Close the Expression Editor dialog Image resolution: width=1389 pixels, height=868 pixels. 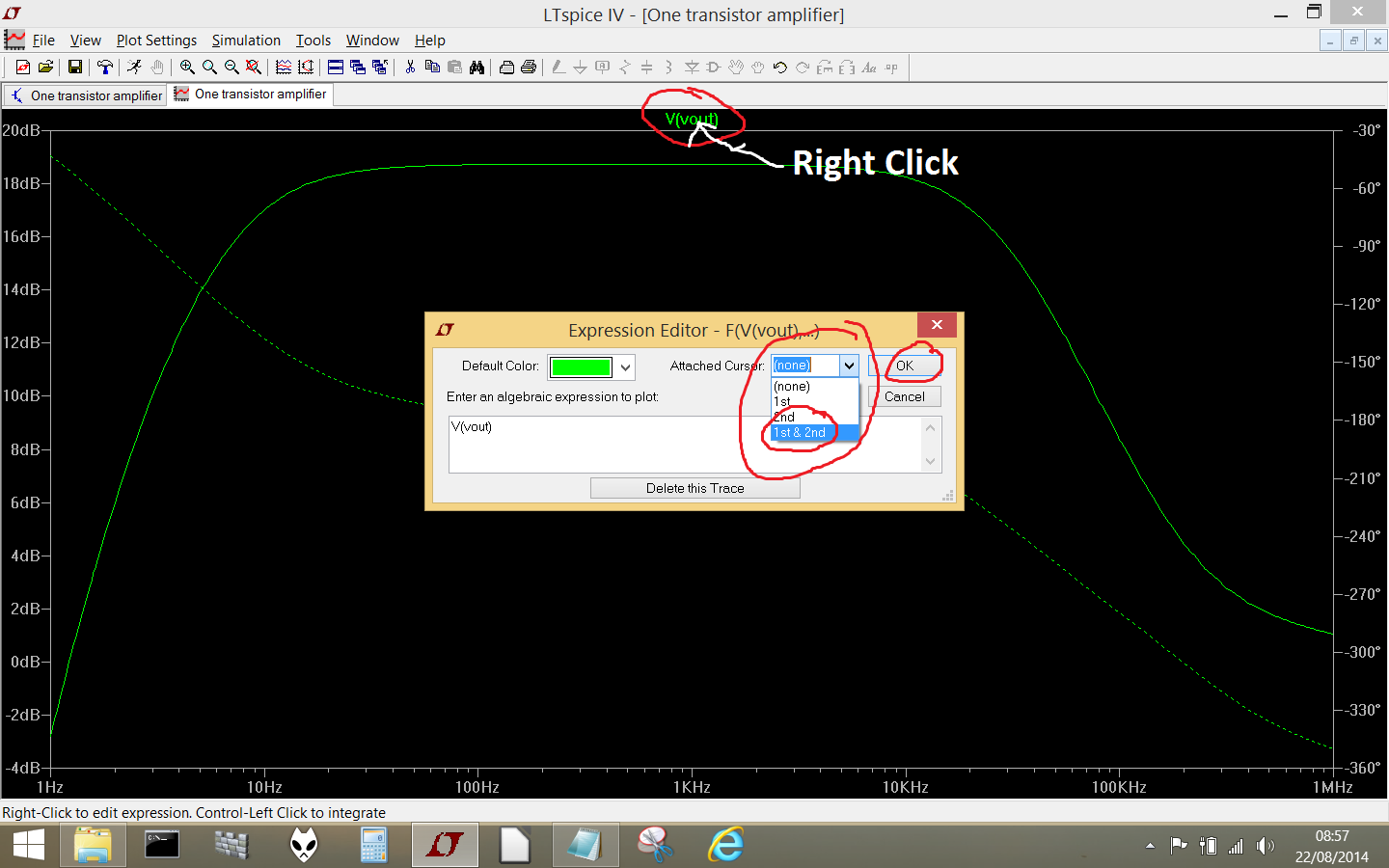coord(937,325)
